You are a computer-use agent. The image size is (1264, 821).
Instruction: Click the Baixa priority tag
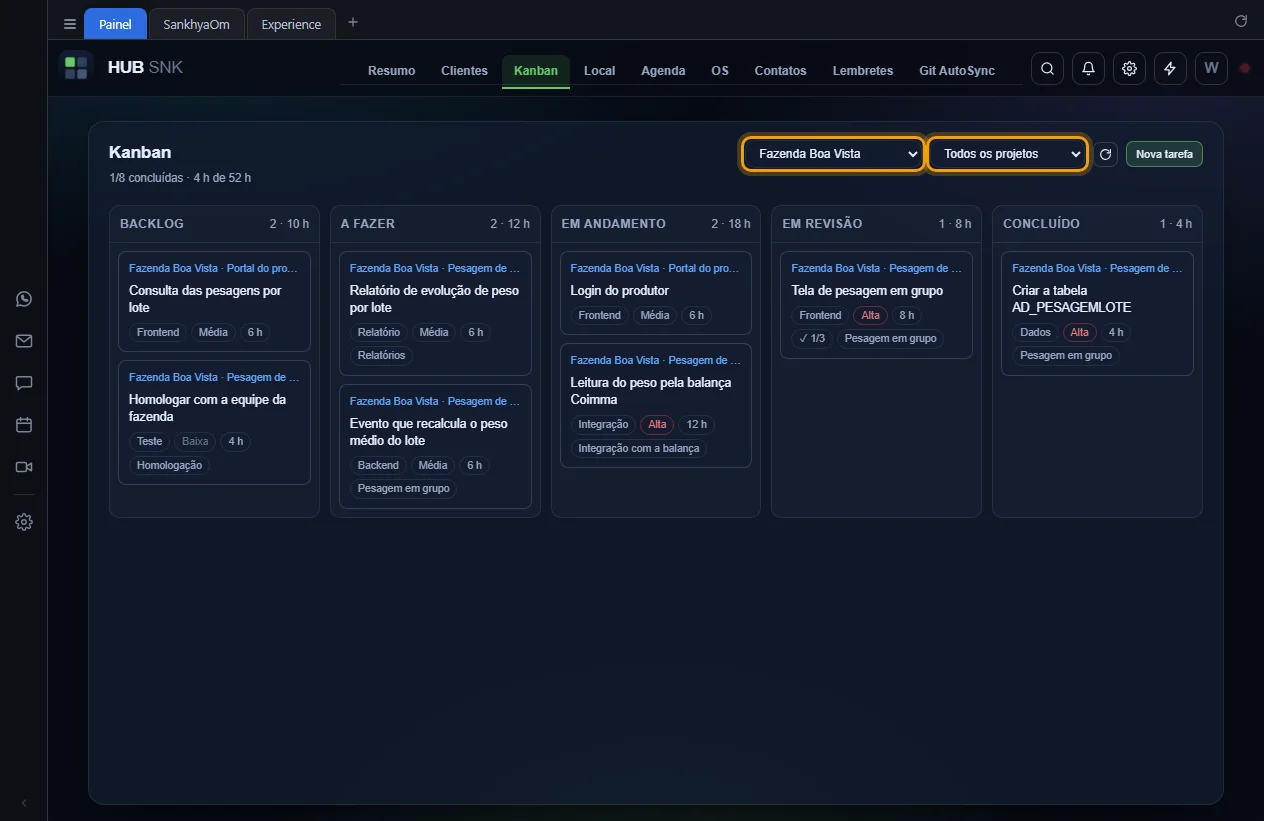pos(195,441)
